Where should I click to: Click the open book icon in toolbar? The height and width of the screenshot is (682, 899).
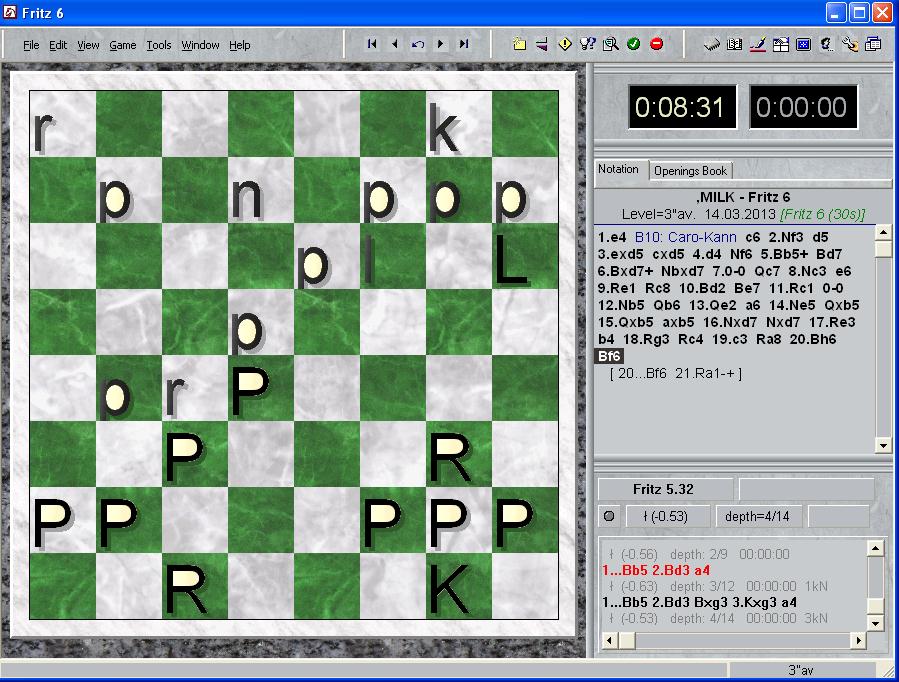pyautogui.click(x=734, y=44)
